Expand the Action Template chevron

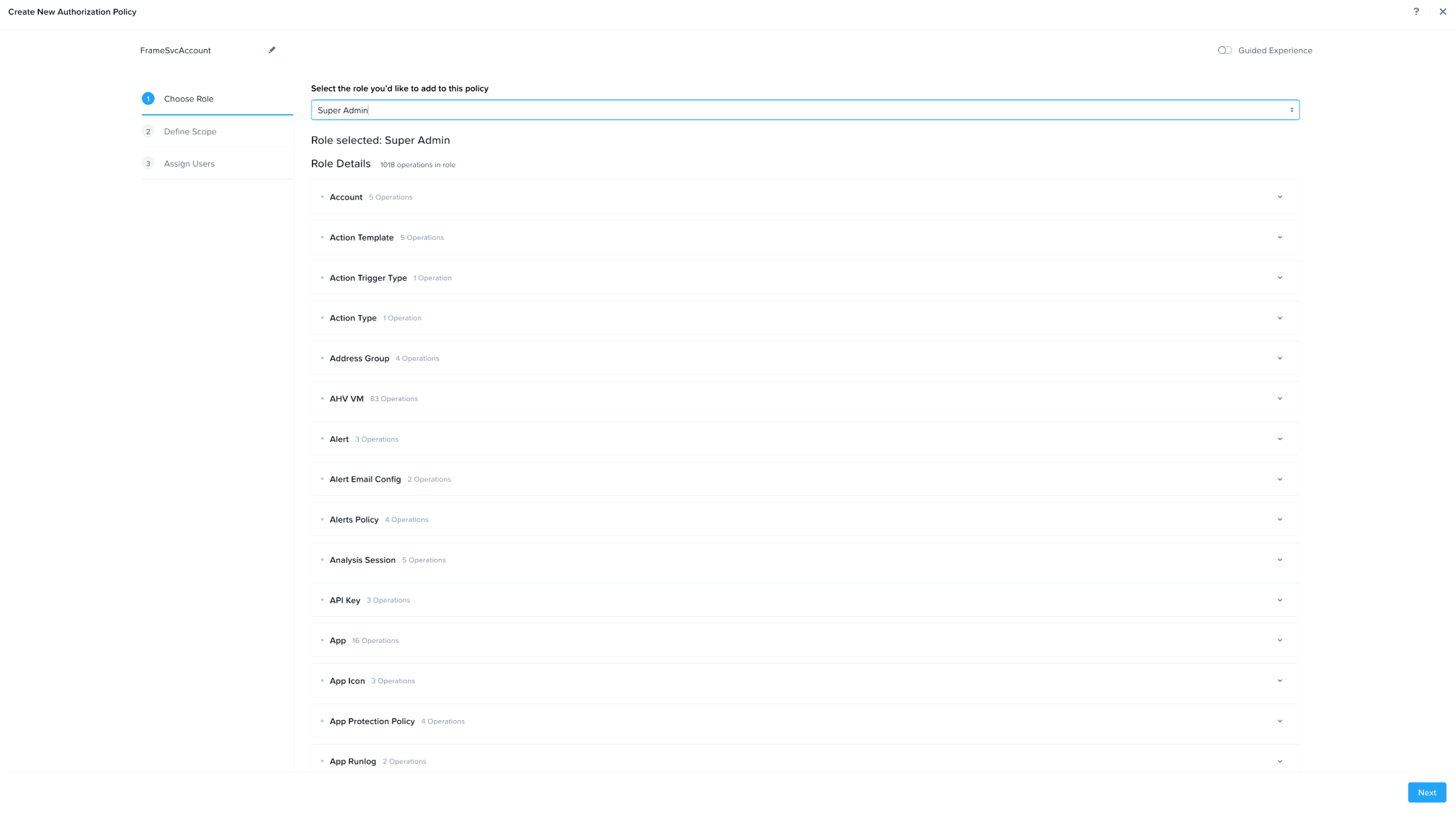click(x=1279, y=237)
